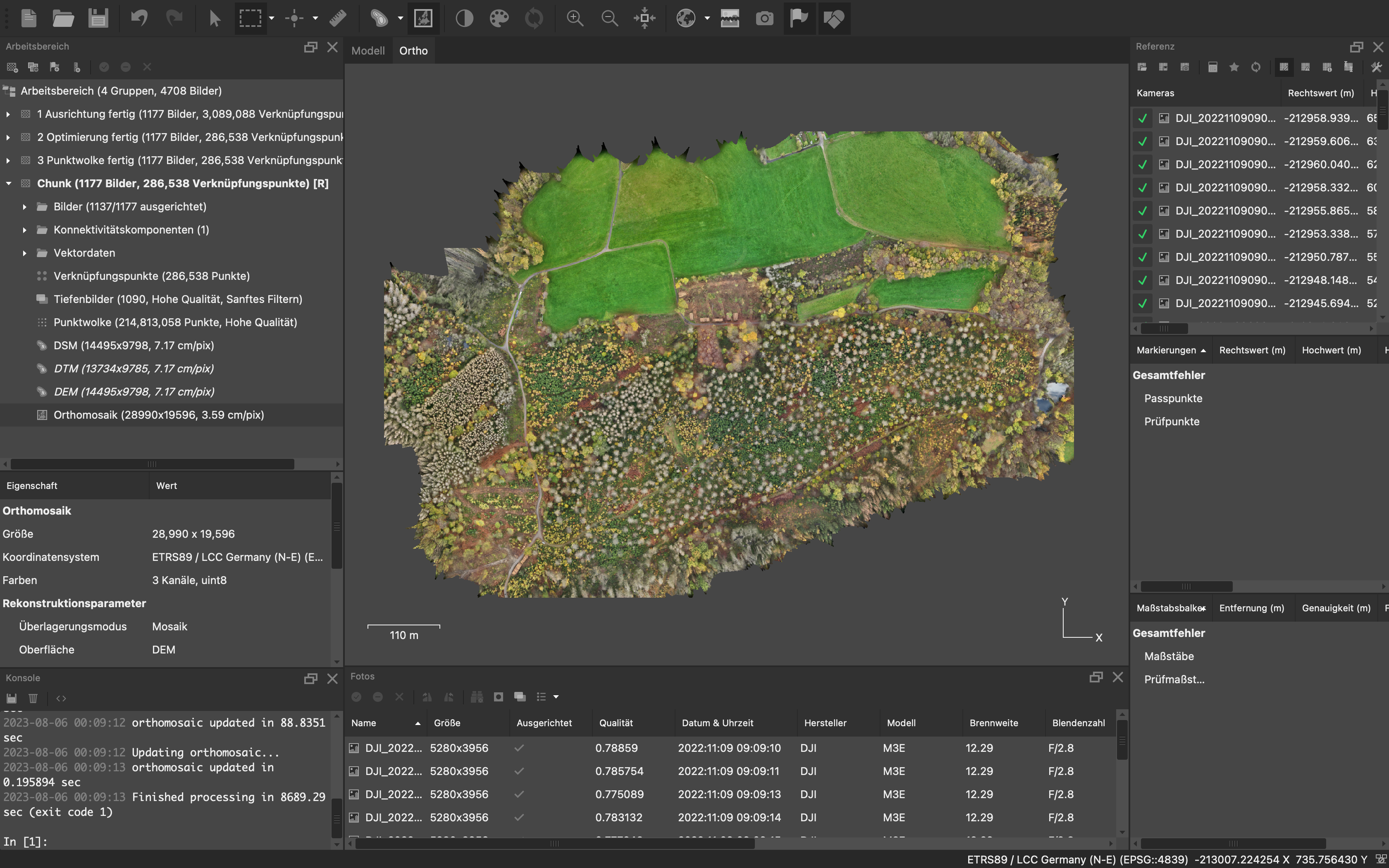Select the rectangular selection tool
Viewport: 1389px width, 868px height.
(x=250, y=18)
